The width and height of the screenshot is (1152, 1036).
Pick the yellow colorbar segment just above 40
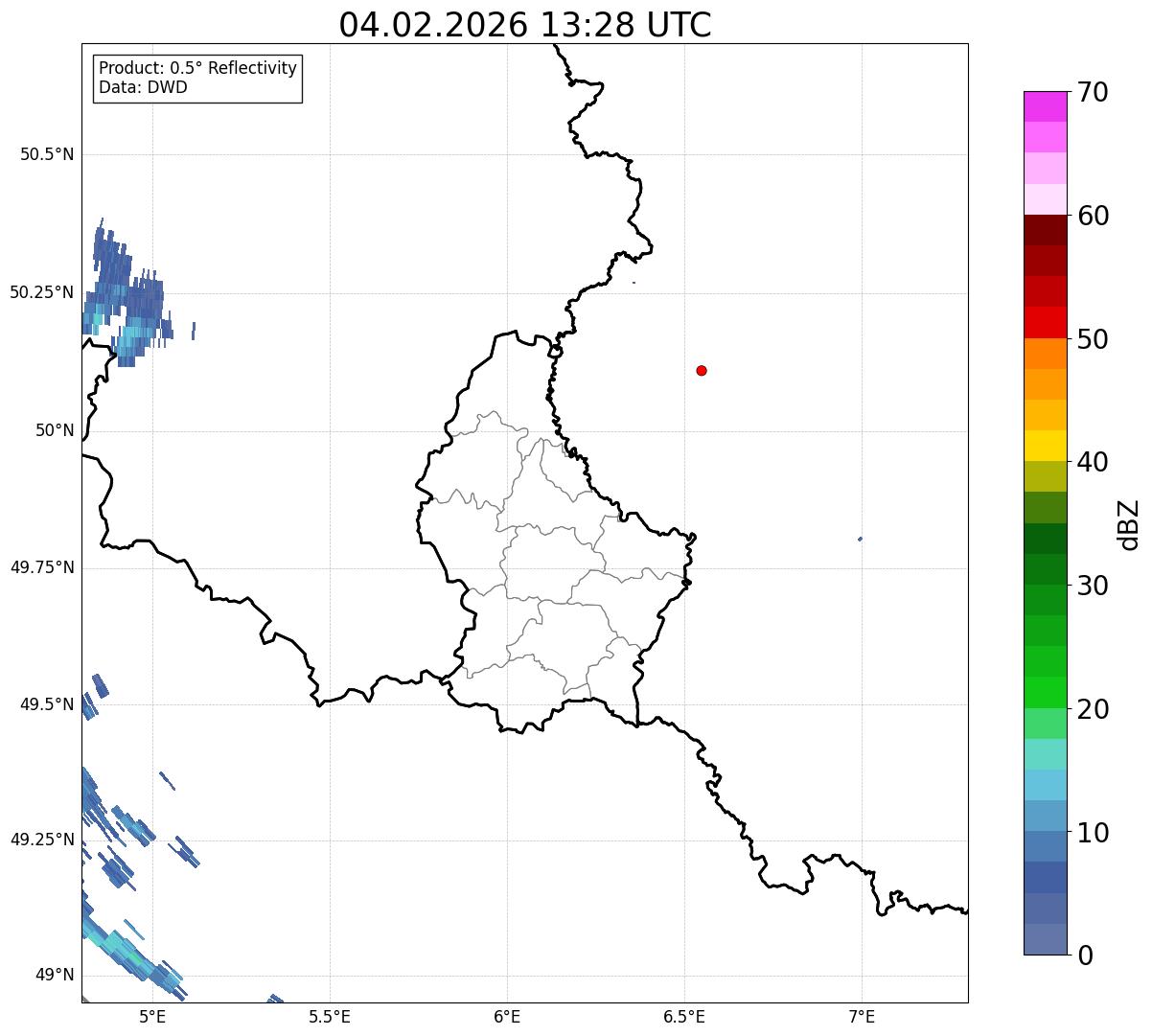tap(1045, 446)
